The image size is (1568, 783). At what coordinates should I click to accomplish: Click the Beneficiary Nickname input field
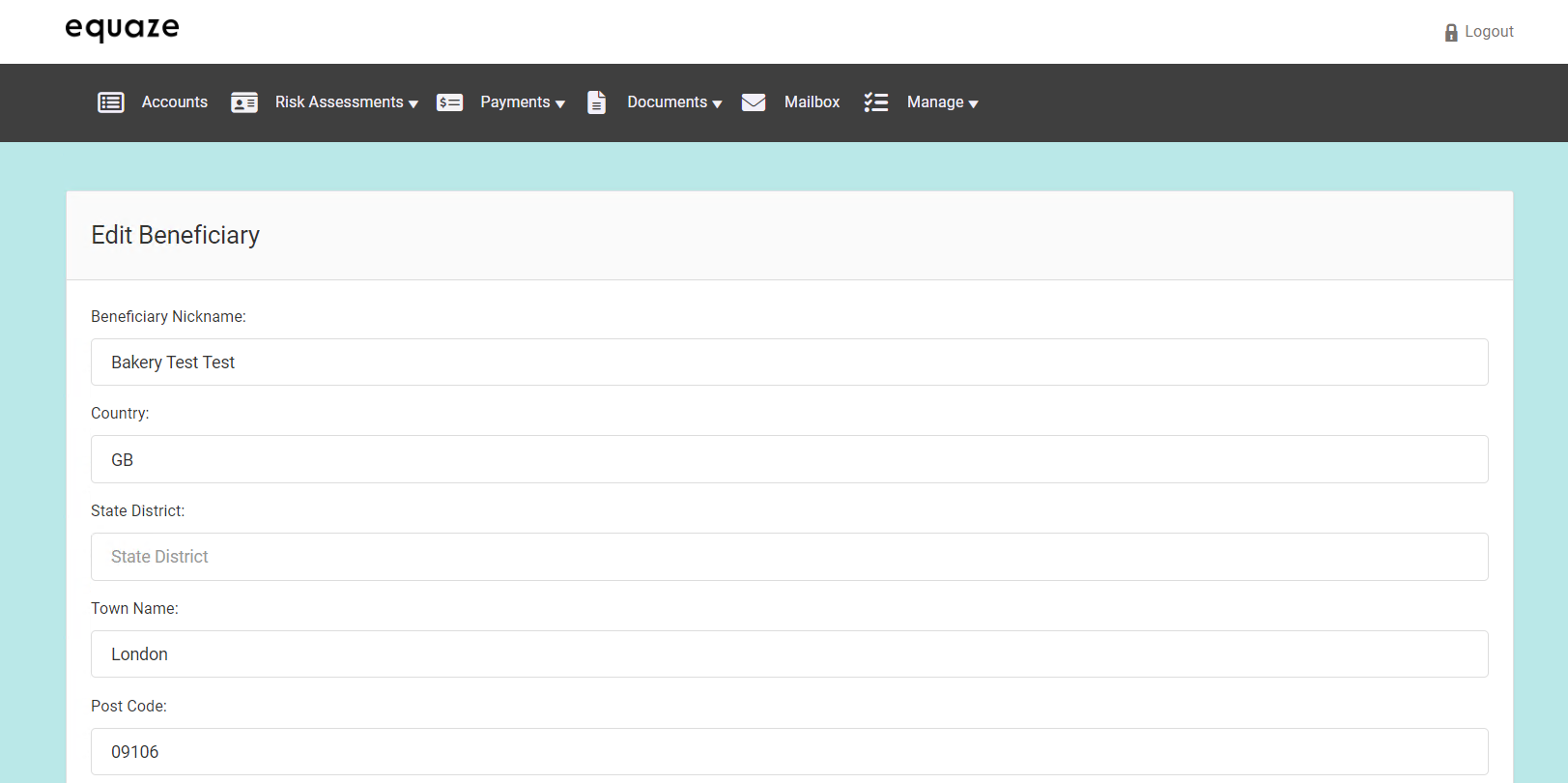click(x=788, y=362)
